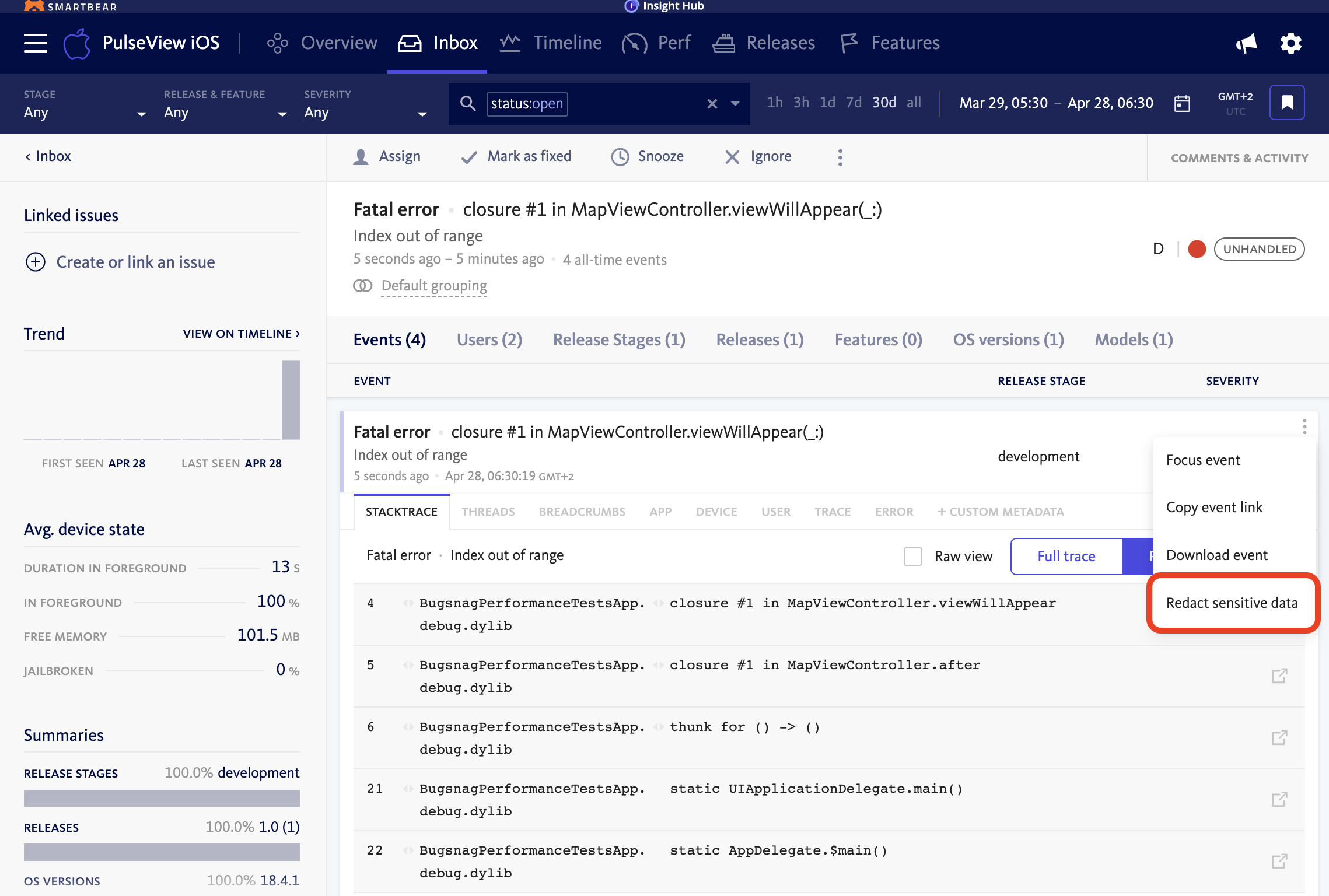Screen dimensions: 1329x896
Task: Click the Full trace button
Action: point(1066,556)
